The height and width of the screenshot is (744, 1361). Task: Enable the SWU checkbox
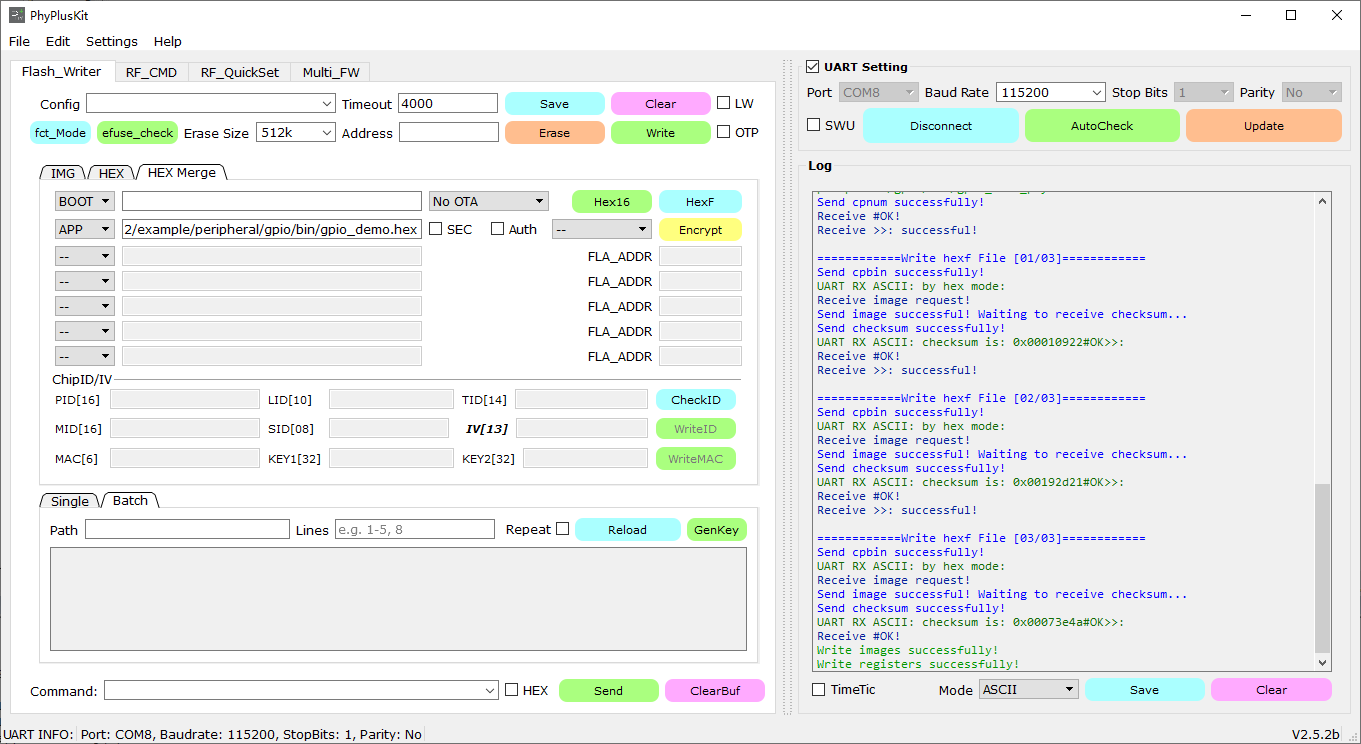[x=814, y=126]
